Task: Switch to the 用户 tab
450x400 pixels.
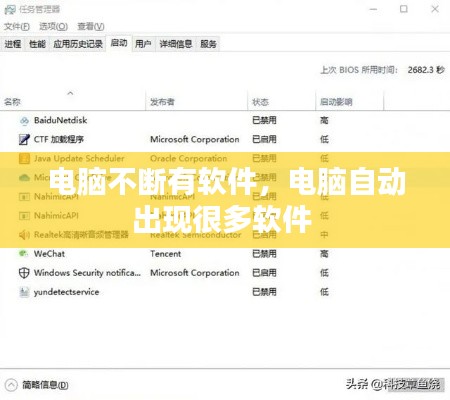Action: (143, 44)
